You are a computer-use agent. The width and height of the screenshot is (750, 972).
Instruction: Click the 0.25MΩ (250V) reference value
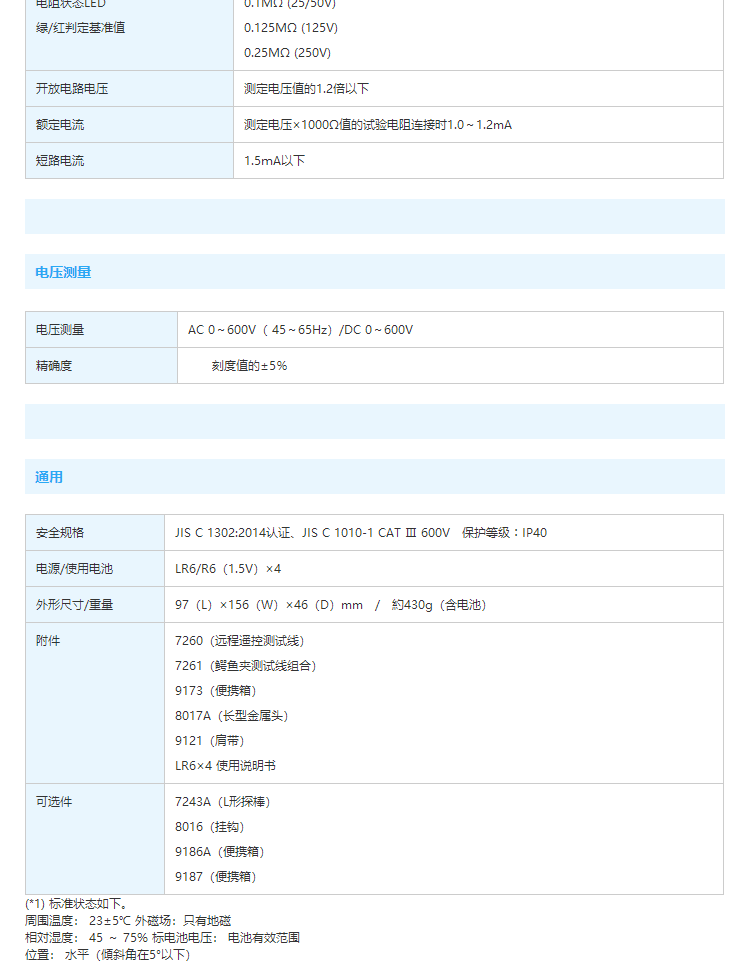pos(287,53)
